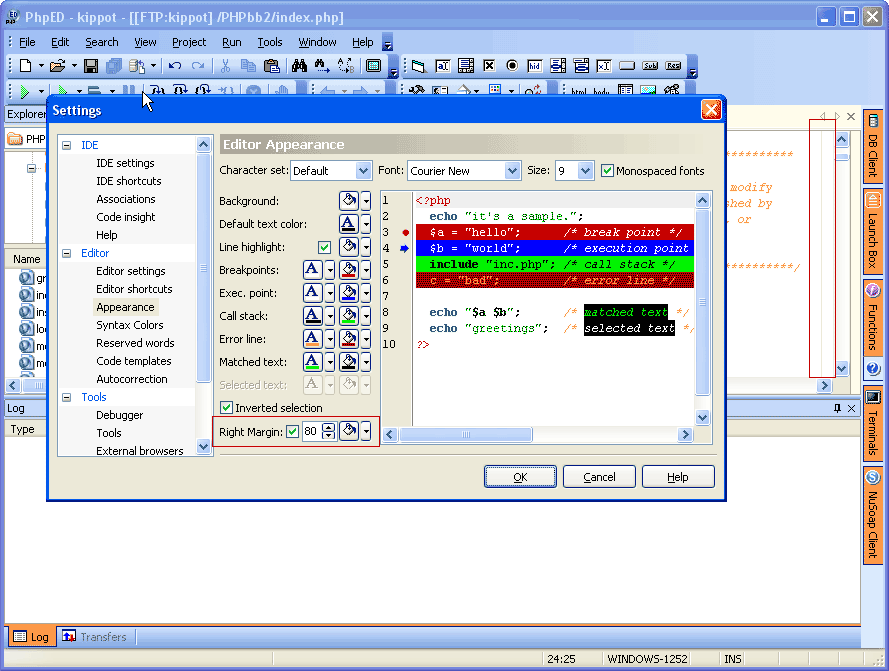Insert a Reset button form element
889x671 pixels.
pyautogui.click(x=674, y=66)
